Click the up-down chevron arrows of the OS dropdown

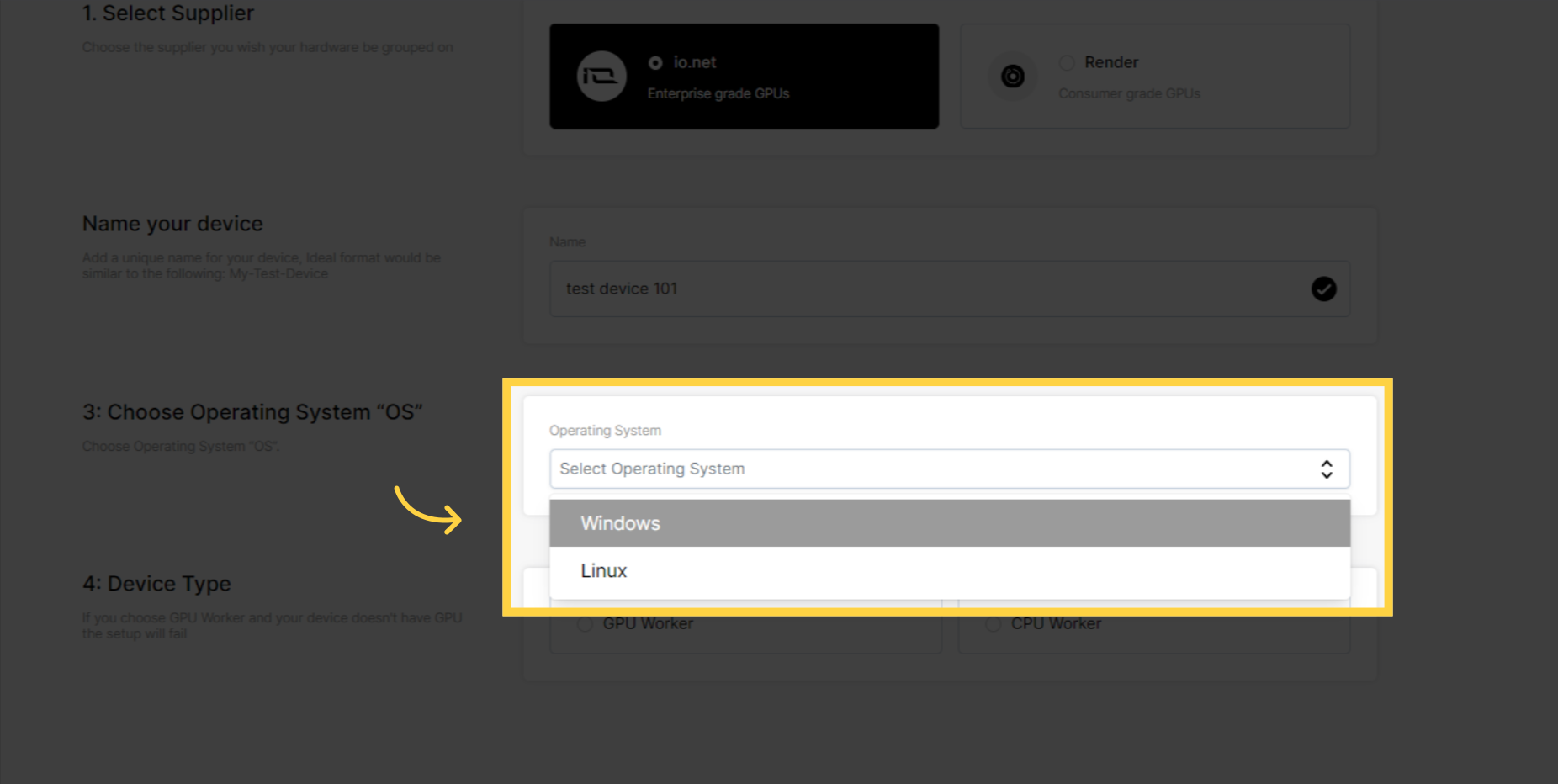pos(1327,469)
